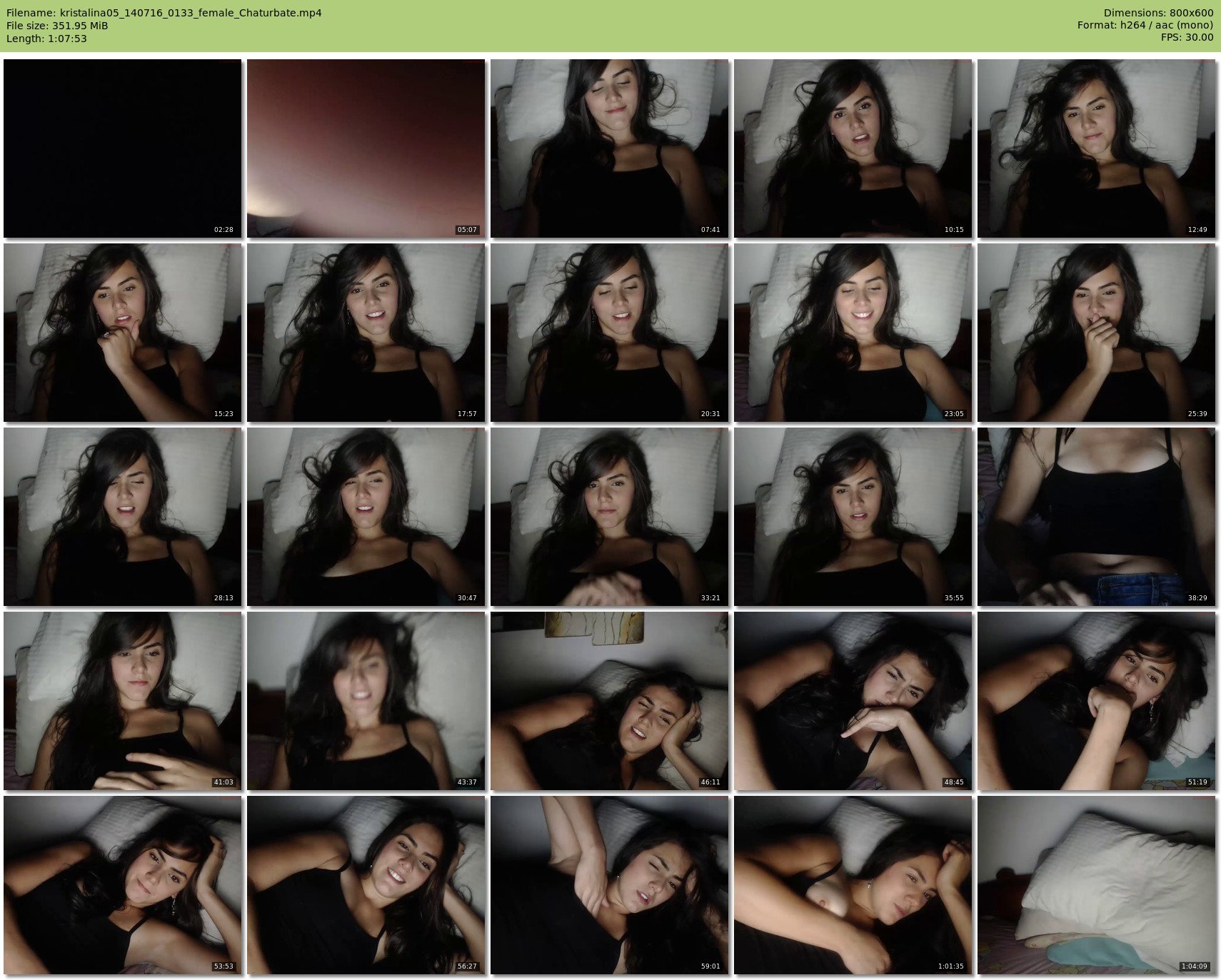Screen dimensions: 1221x980
Task: Click the thumbnail at 07:41
Action: coord(610,148)
